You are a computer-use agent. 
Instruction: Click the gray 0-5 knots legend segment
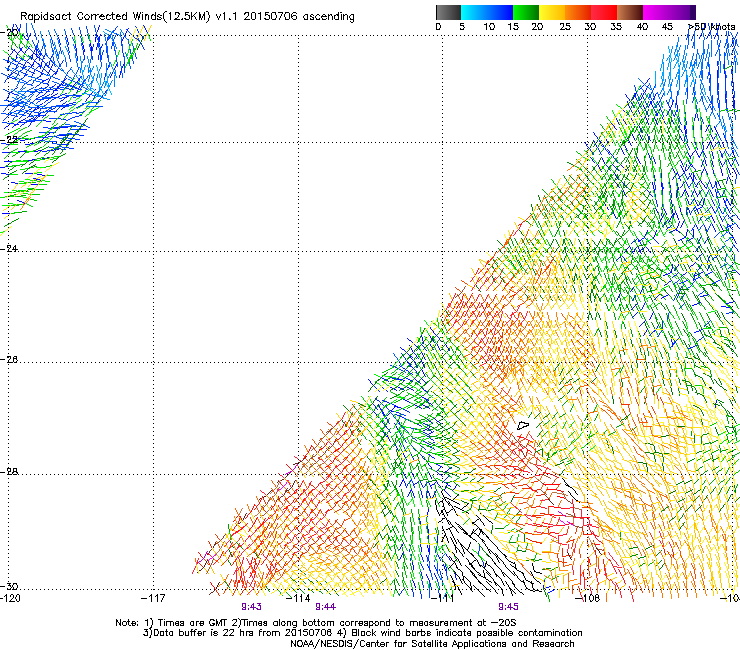[x=448, y=12]
